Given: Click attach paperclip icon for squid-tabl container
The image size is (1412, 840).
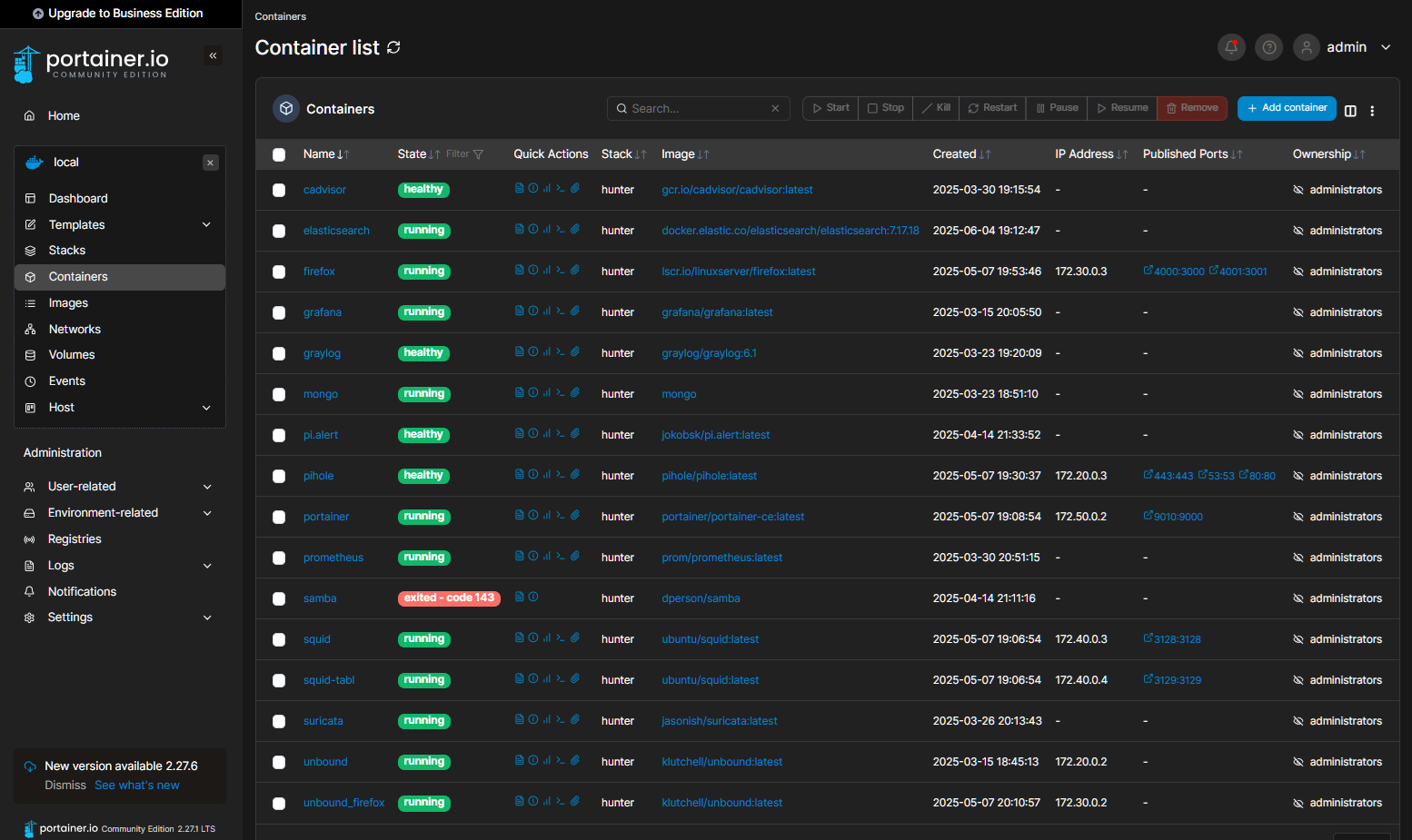Looking at the screenshot, I should coord(575,679).
